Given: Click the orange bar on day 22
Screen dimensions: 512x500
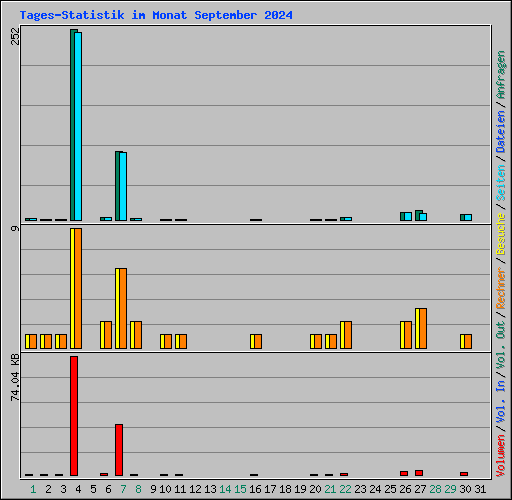Looking at the screenshot, I should pyautogui.click(x=348, y=335).
